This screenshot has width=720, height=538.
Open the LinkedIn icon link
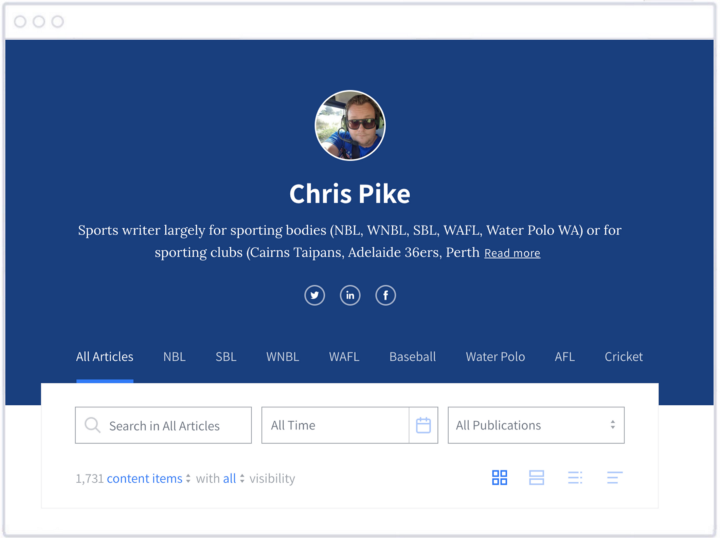(350, 295)
